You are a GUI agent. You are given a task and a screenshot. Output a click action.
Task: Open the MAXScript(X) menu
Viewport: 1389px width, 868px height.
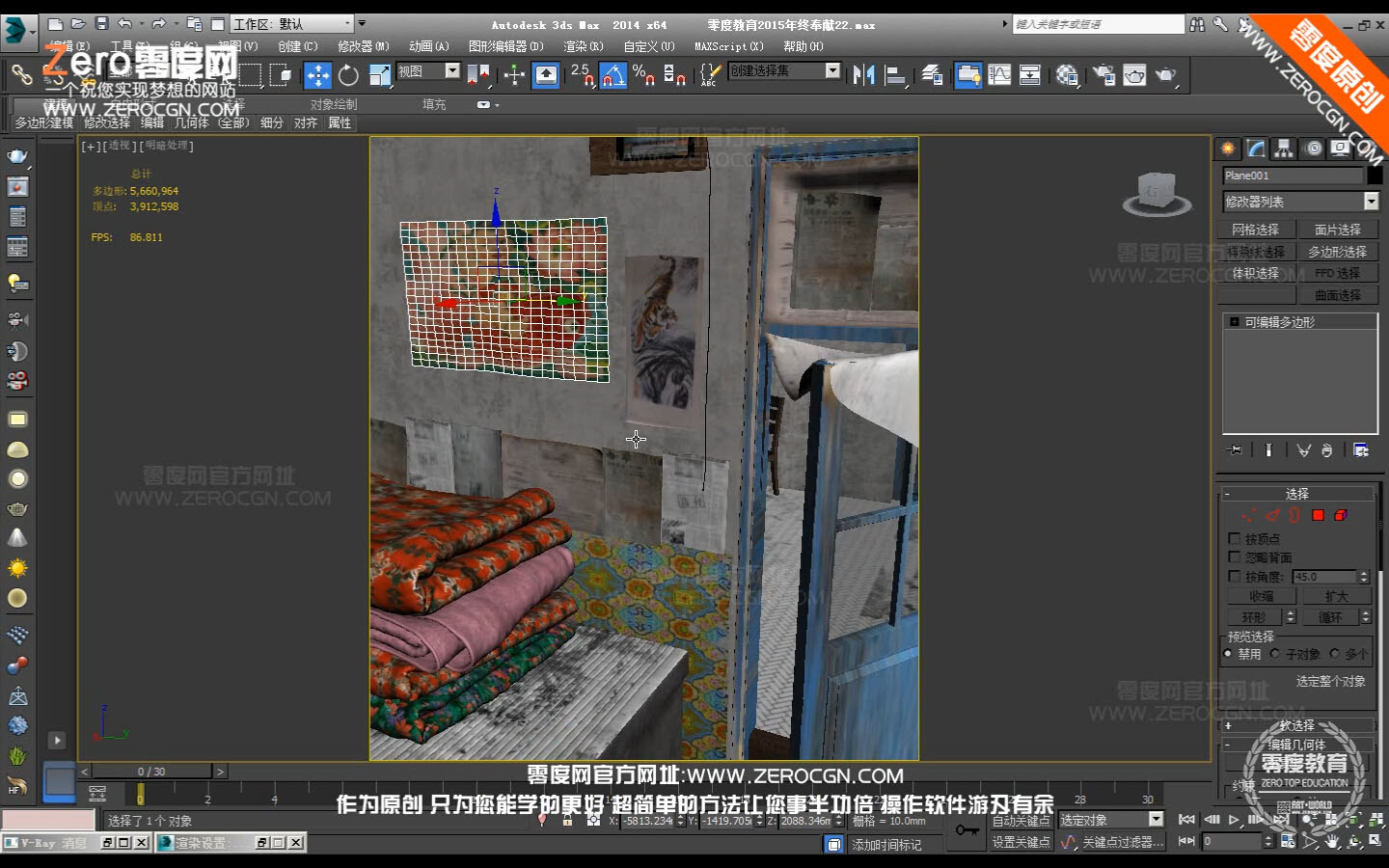click(729, 46)
